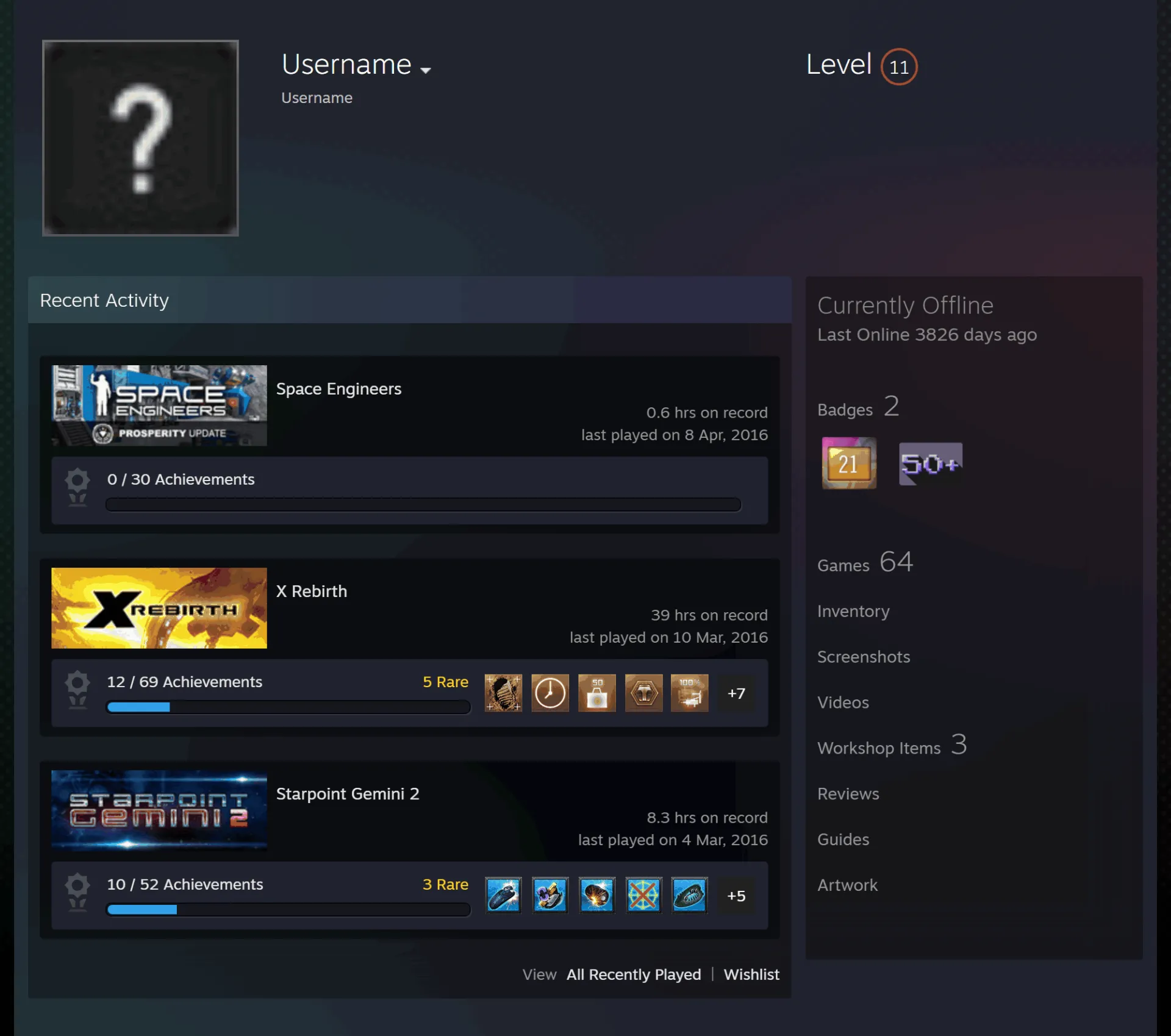Click the Space Engineers title link
This screenshot has width=1171, height=1036.
[338, 389]
